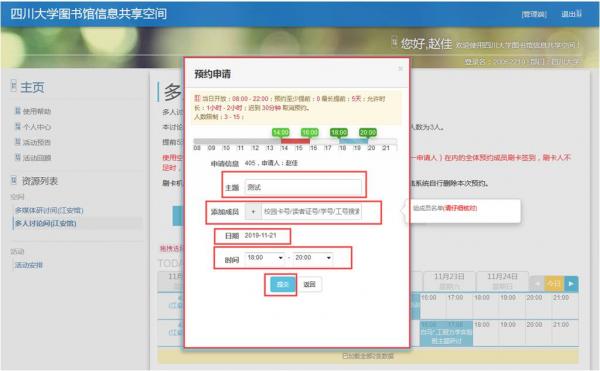Image resolution: width=600 pixels, height=371 pixels.
Task: Switch to the 11月23日 date tab
Action: (x=449, y=281)
